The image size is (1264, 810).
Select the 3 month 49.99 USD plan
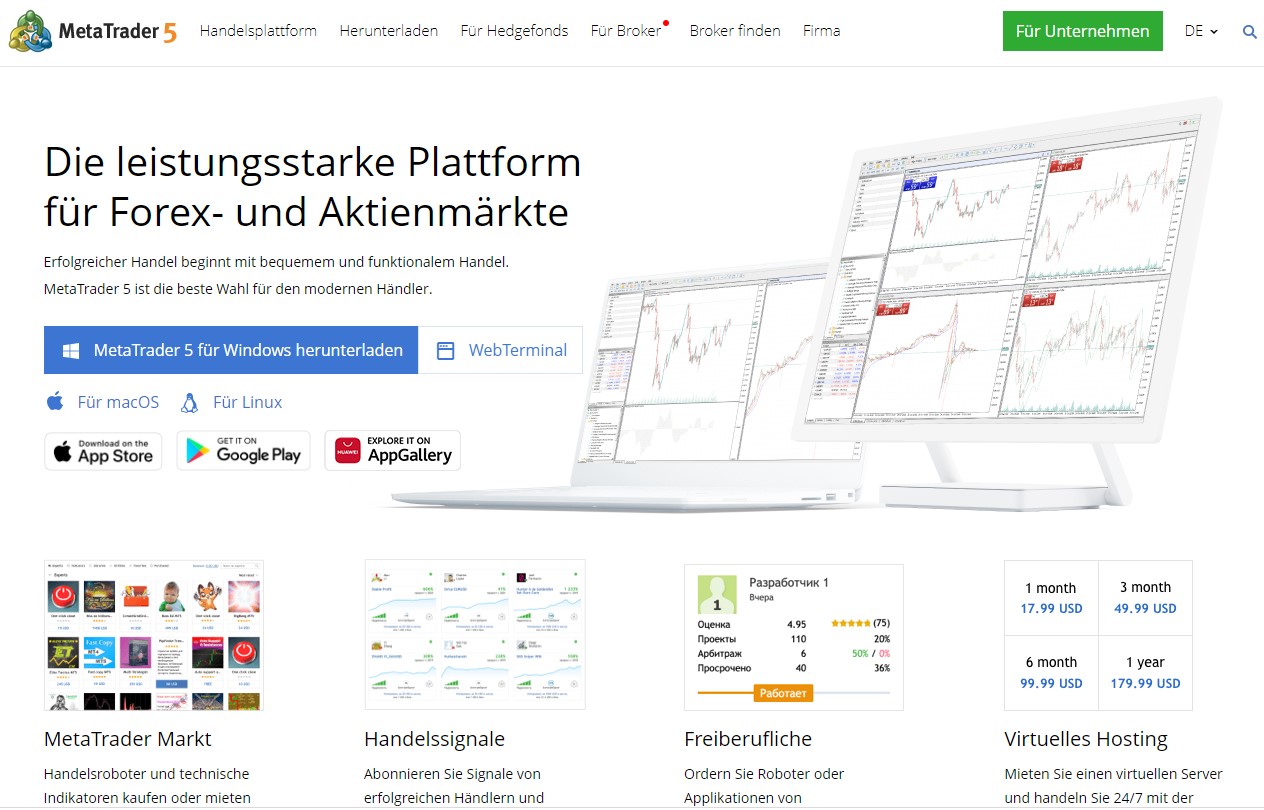[x=1145, y=598]
